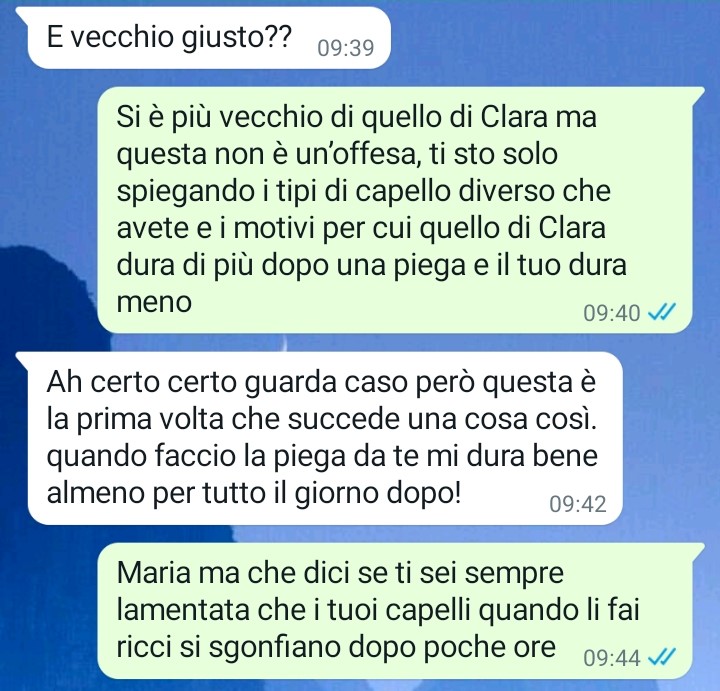Click the word 'meno' ending the 09:40 message

tap(154, 302)
